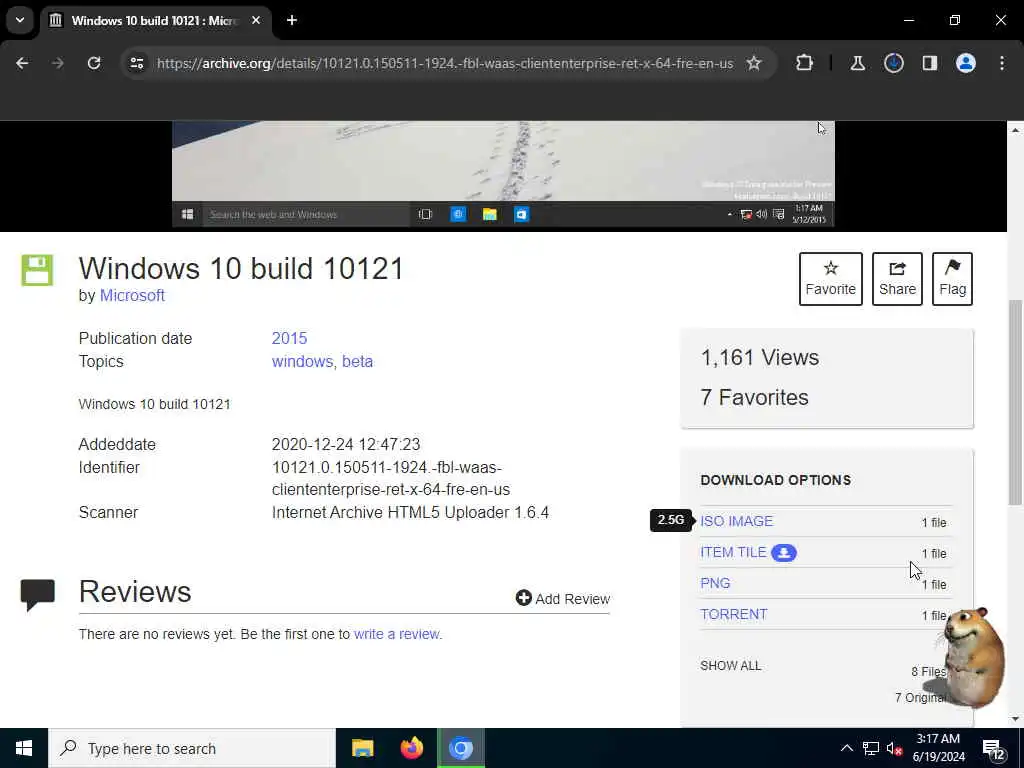Click the green software floppy disk icon
This screenshot has width=1024, height=768.
(37, 270)
